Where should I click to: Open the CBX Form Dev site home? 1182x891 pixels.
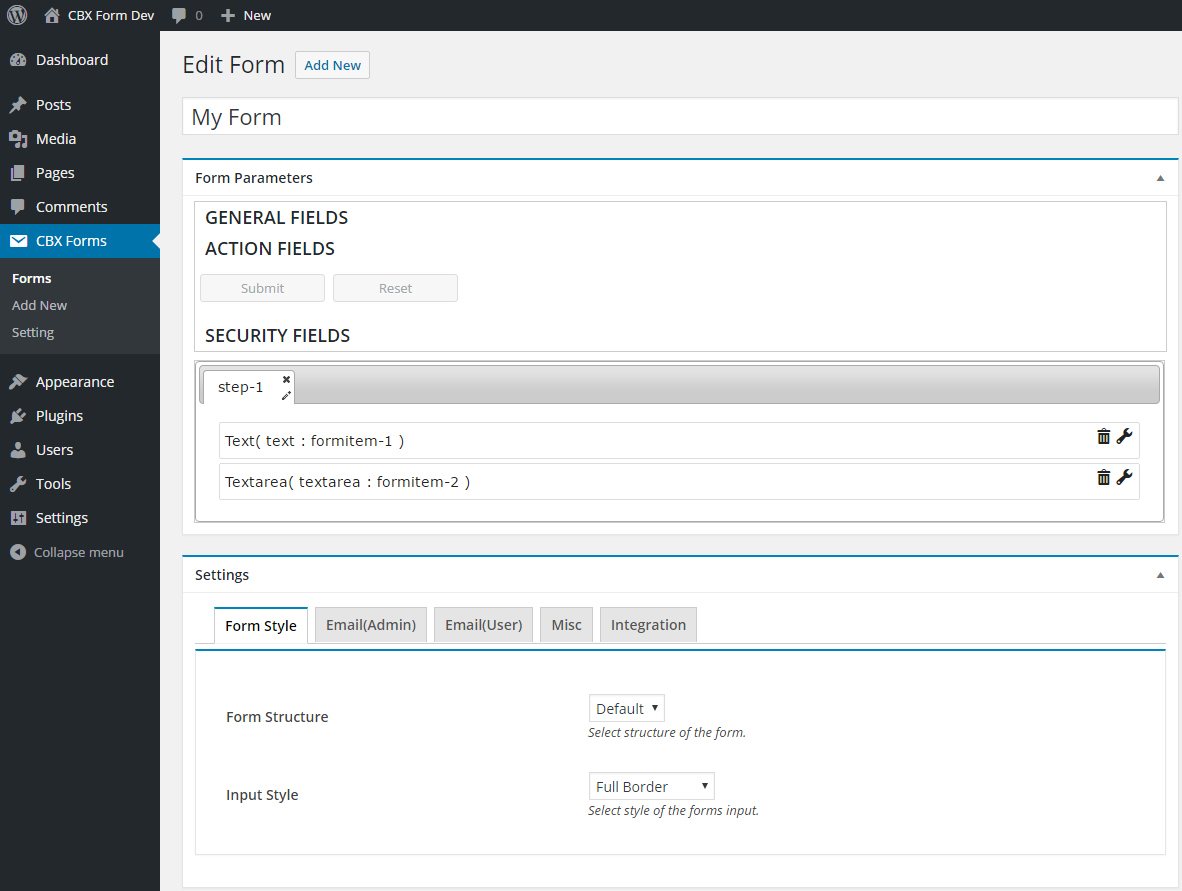99,15
